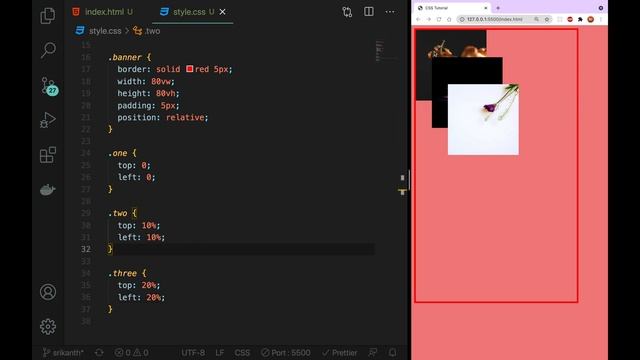Open the browser Extensions puzzle icon

[580, 19]
